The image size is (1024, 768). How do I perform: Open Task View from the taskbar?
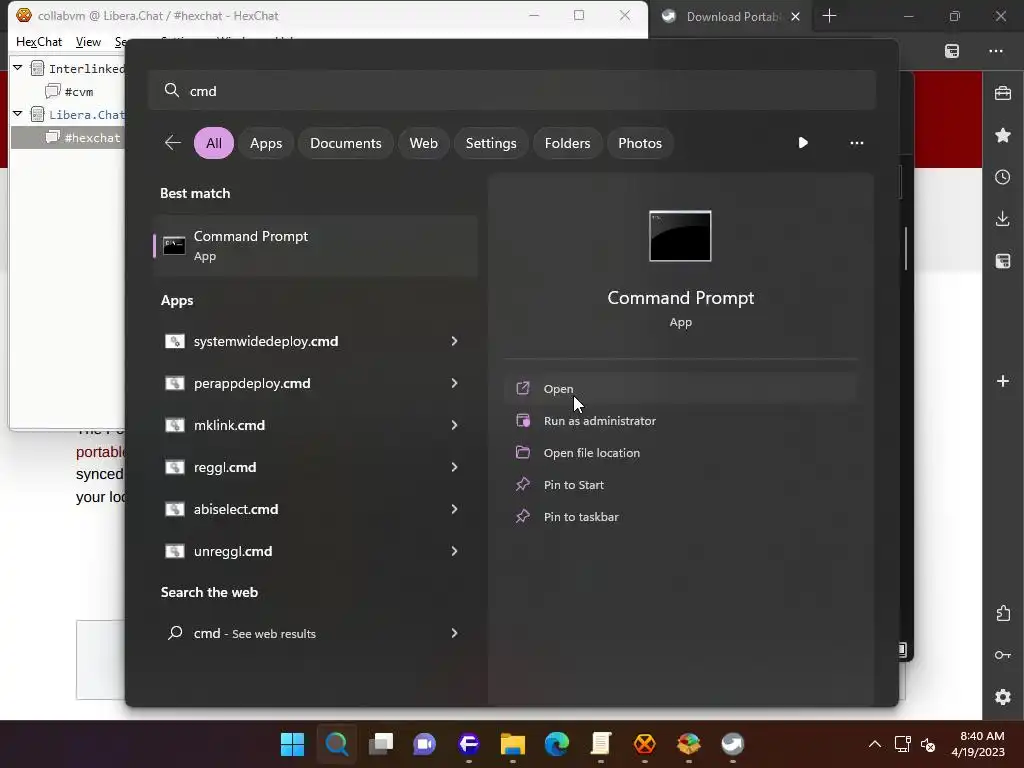coord(381,744)
